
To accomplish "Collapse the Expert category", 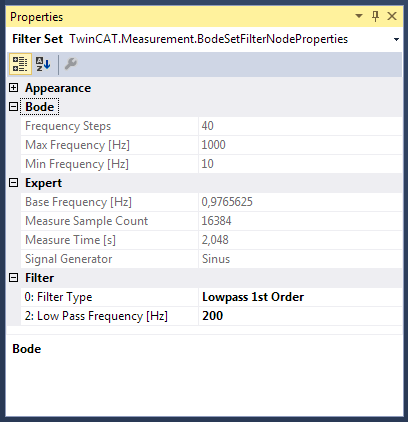I will point(13,183).
